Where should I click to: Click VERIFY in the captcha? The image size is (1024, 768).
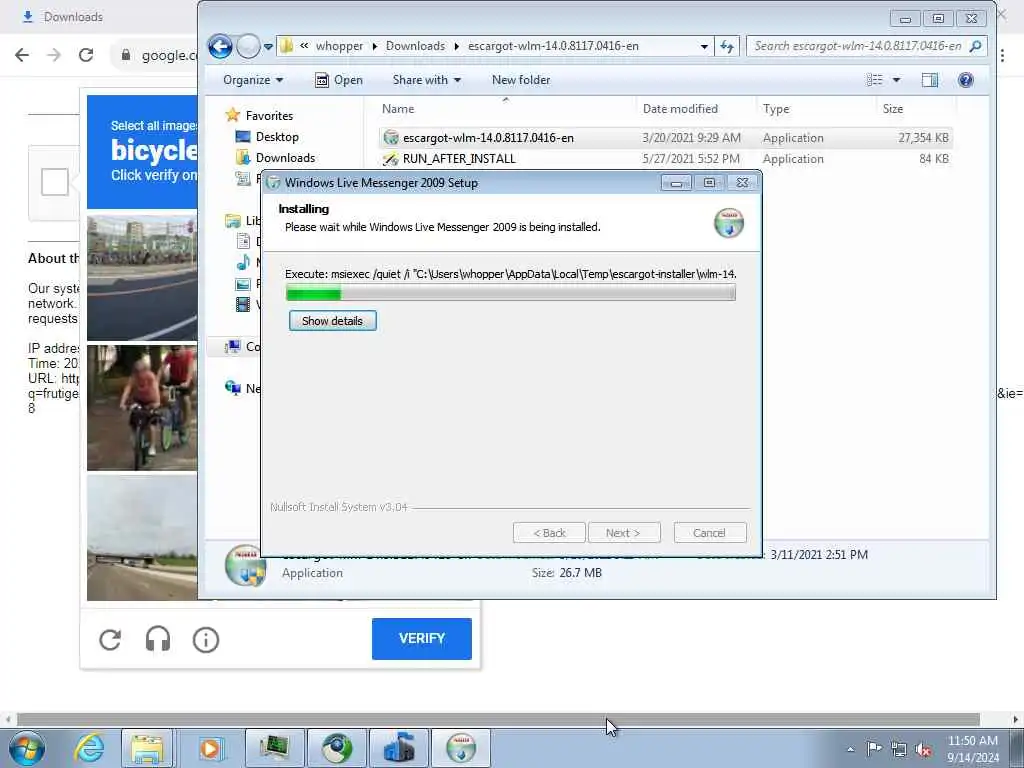(x=422, y=639)
